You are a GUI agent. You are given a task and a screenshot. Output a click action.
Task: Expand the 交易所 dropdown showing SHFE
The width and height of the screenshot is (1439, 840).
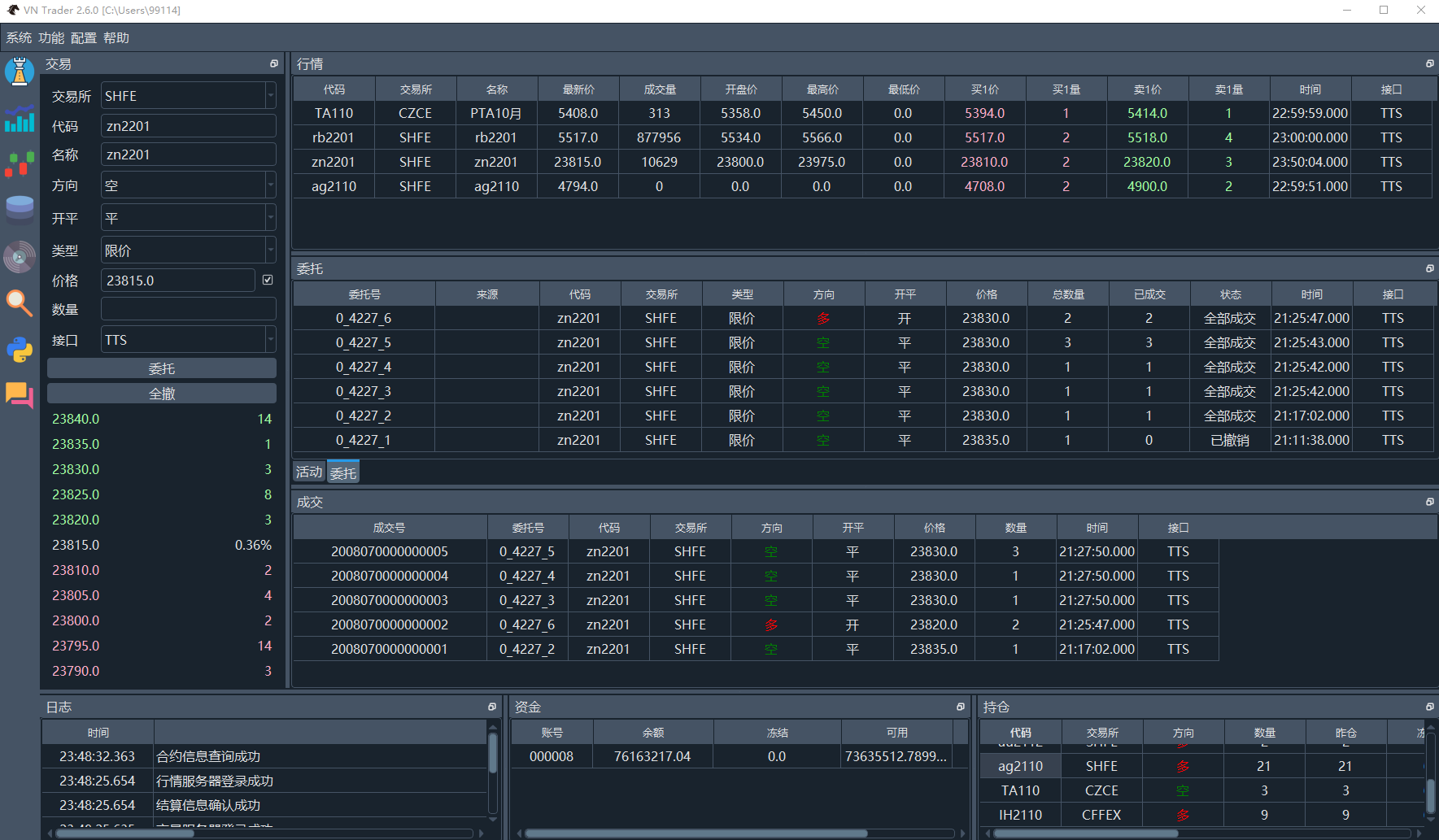coord(270,96)
